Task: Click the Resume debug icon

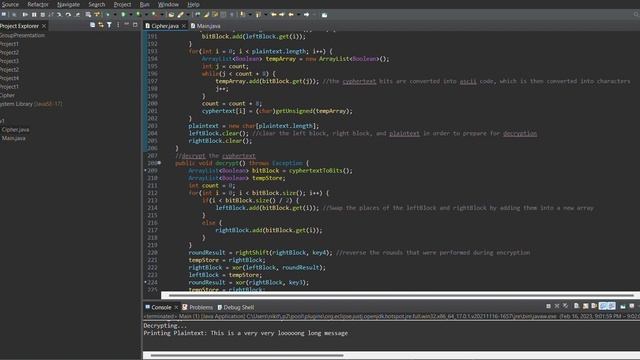Action: 25,14
